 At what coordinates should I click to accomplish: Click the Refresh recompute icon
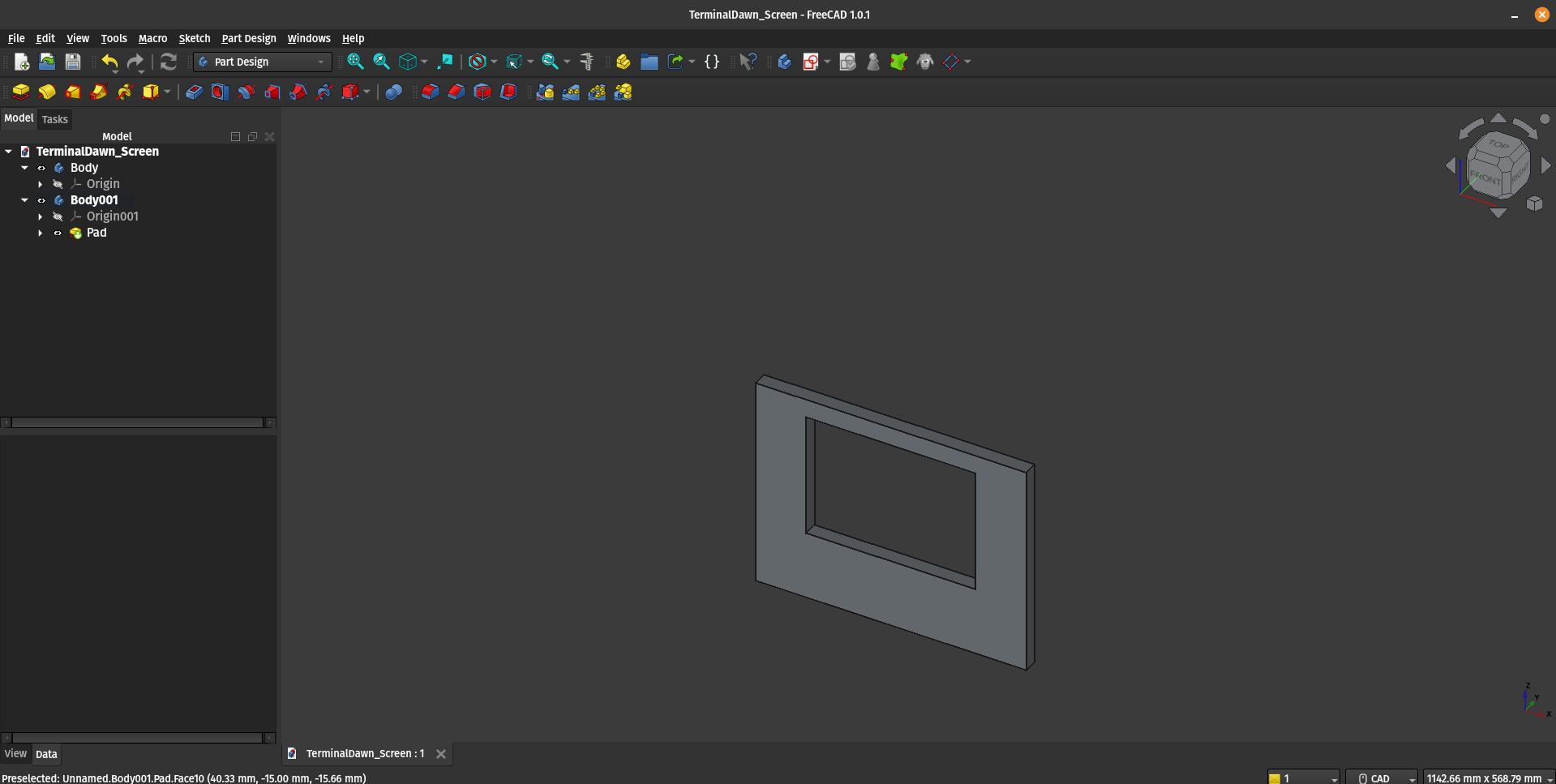[x=169, y=62]
